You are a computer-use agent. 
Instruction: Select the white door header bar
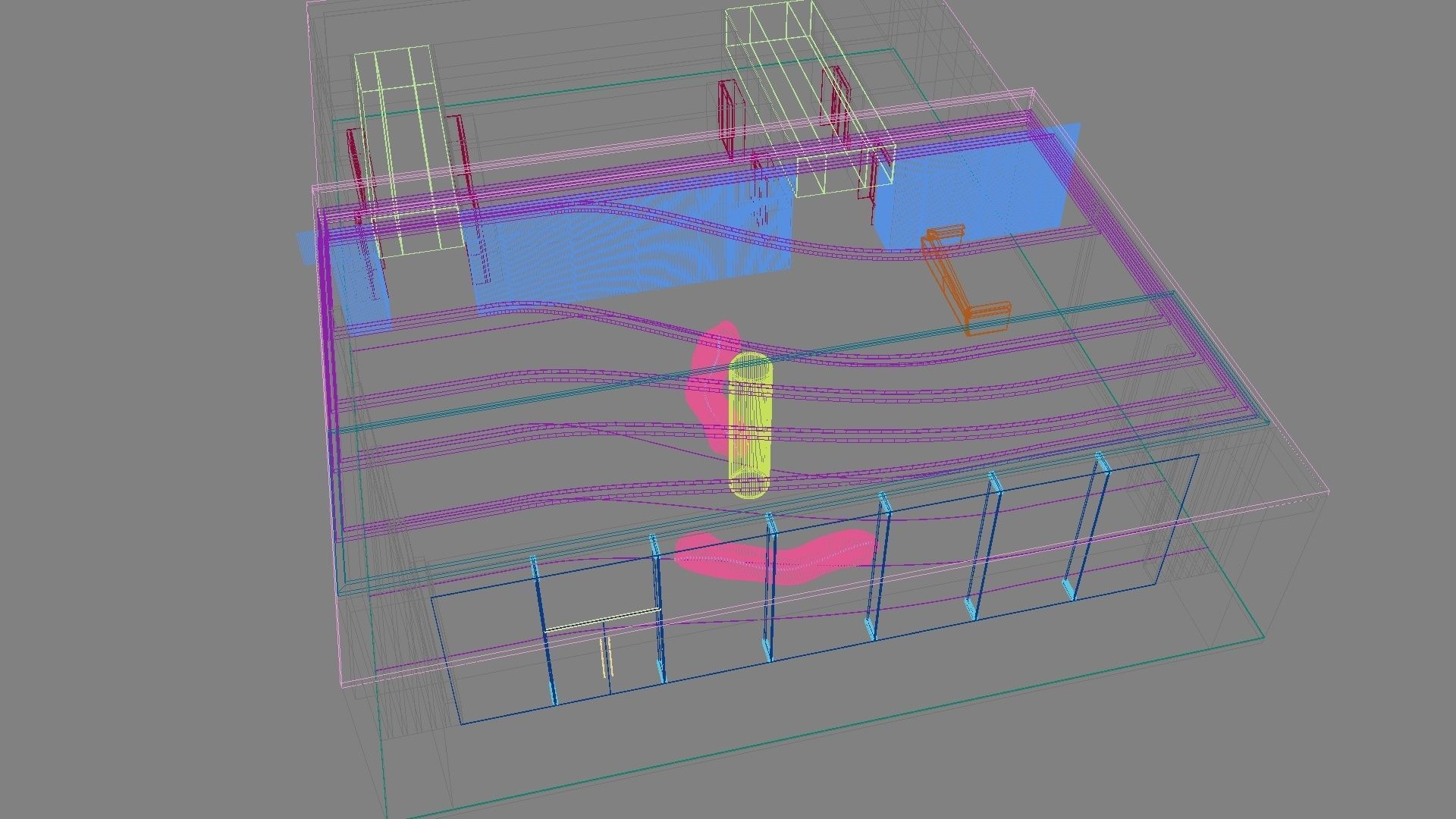602,620
